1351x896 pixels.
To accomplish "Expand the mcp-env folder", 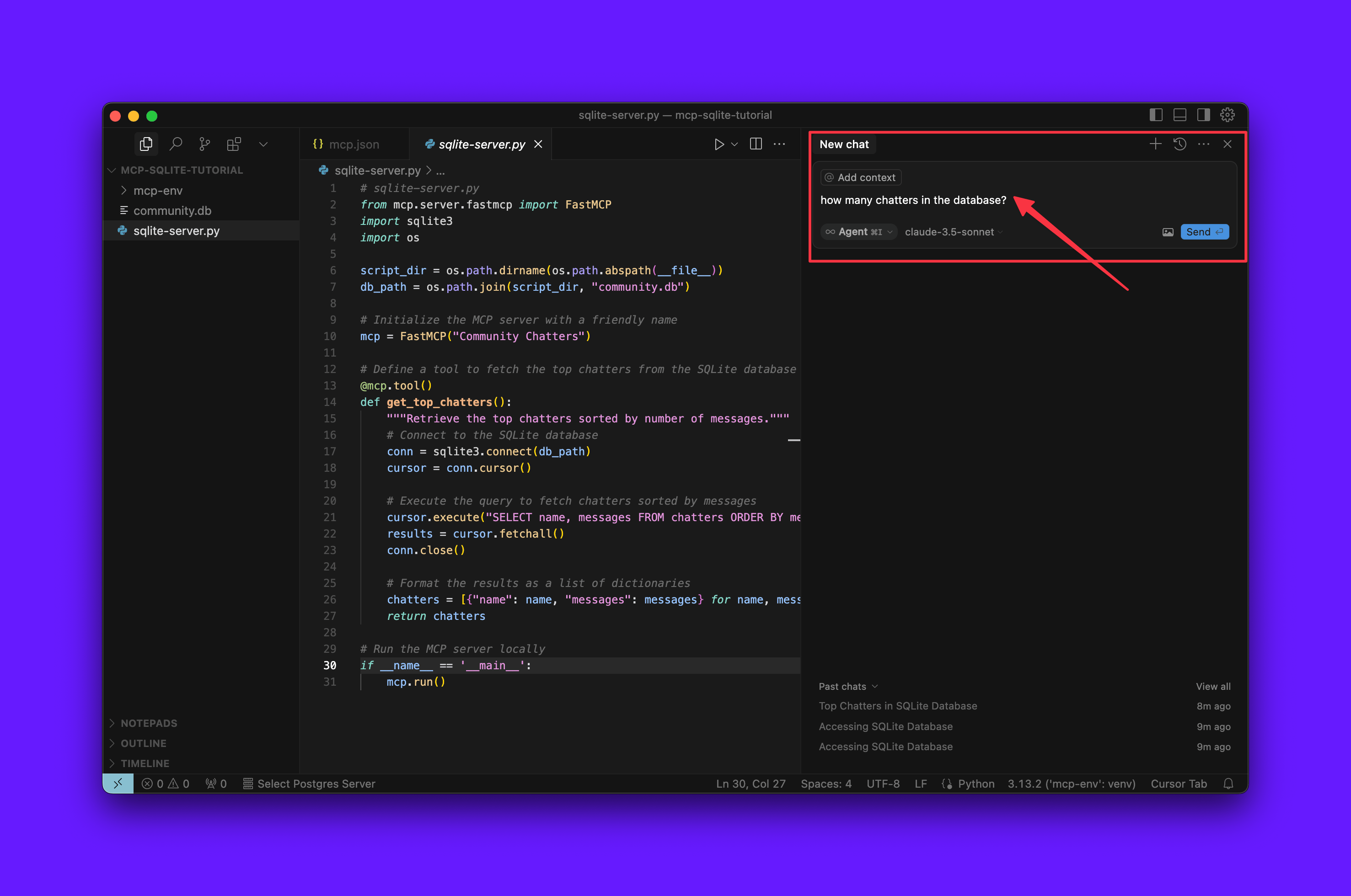I will click(201, 190).
